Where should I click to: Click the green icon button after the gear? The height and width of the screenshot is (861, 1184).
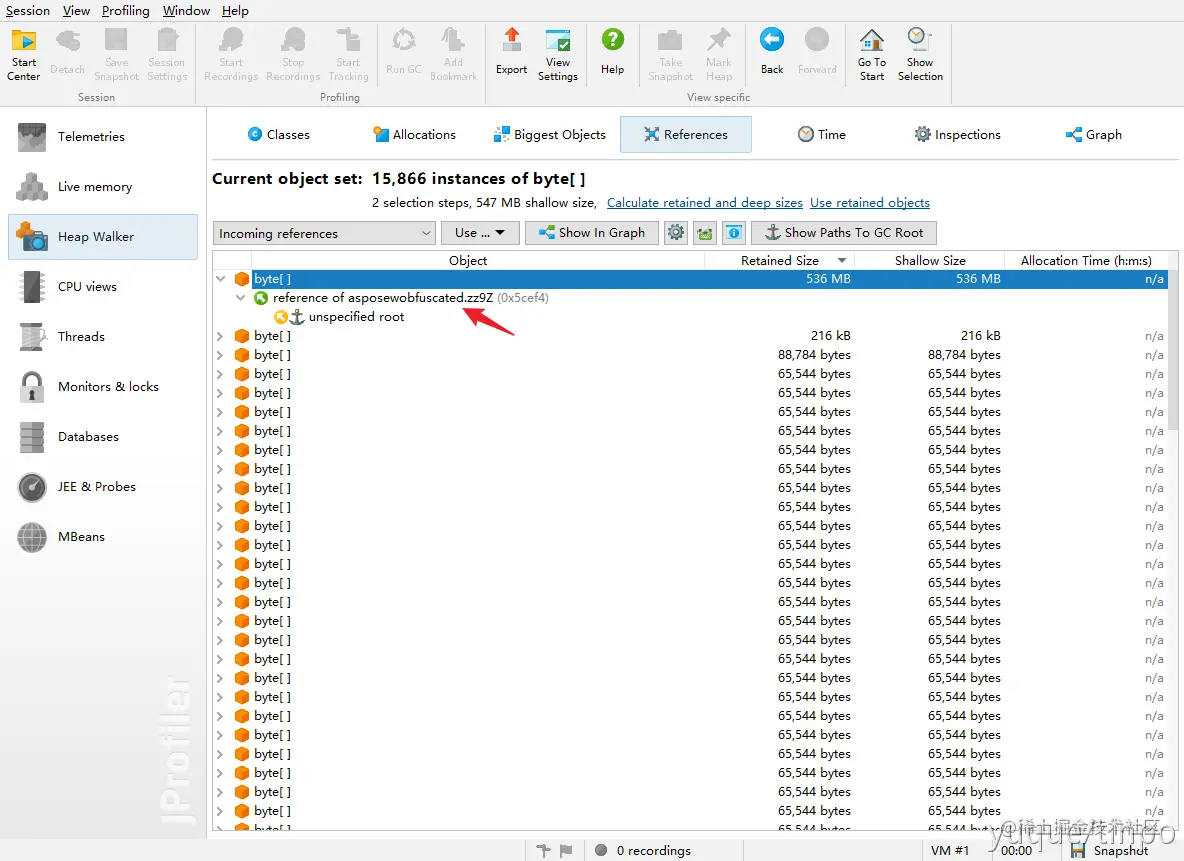[705, 233]
